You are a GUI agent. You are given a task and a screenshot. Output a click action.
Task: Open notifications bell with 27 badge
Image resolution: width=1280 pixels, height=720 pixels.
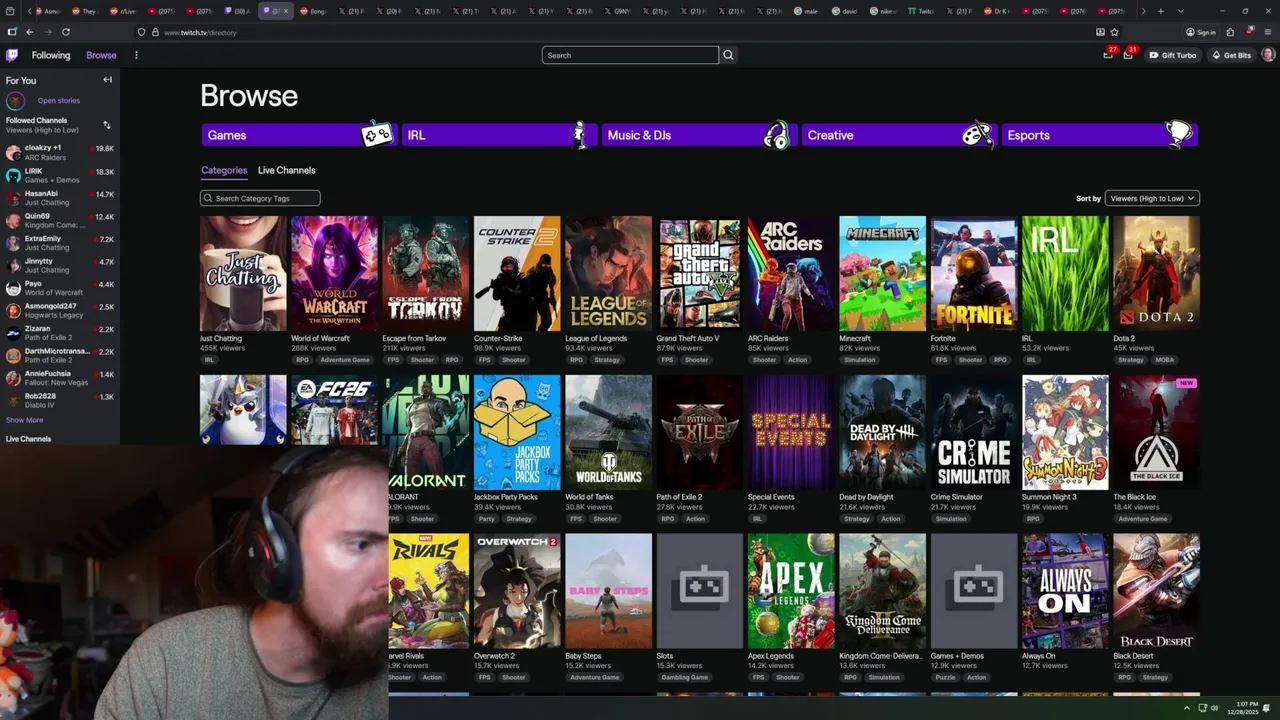tap(1108, 55)
